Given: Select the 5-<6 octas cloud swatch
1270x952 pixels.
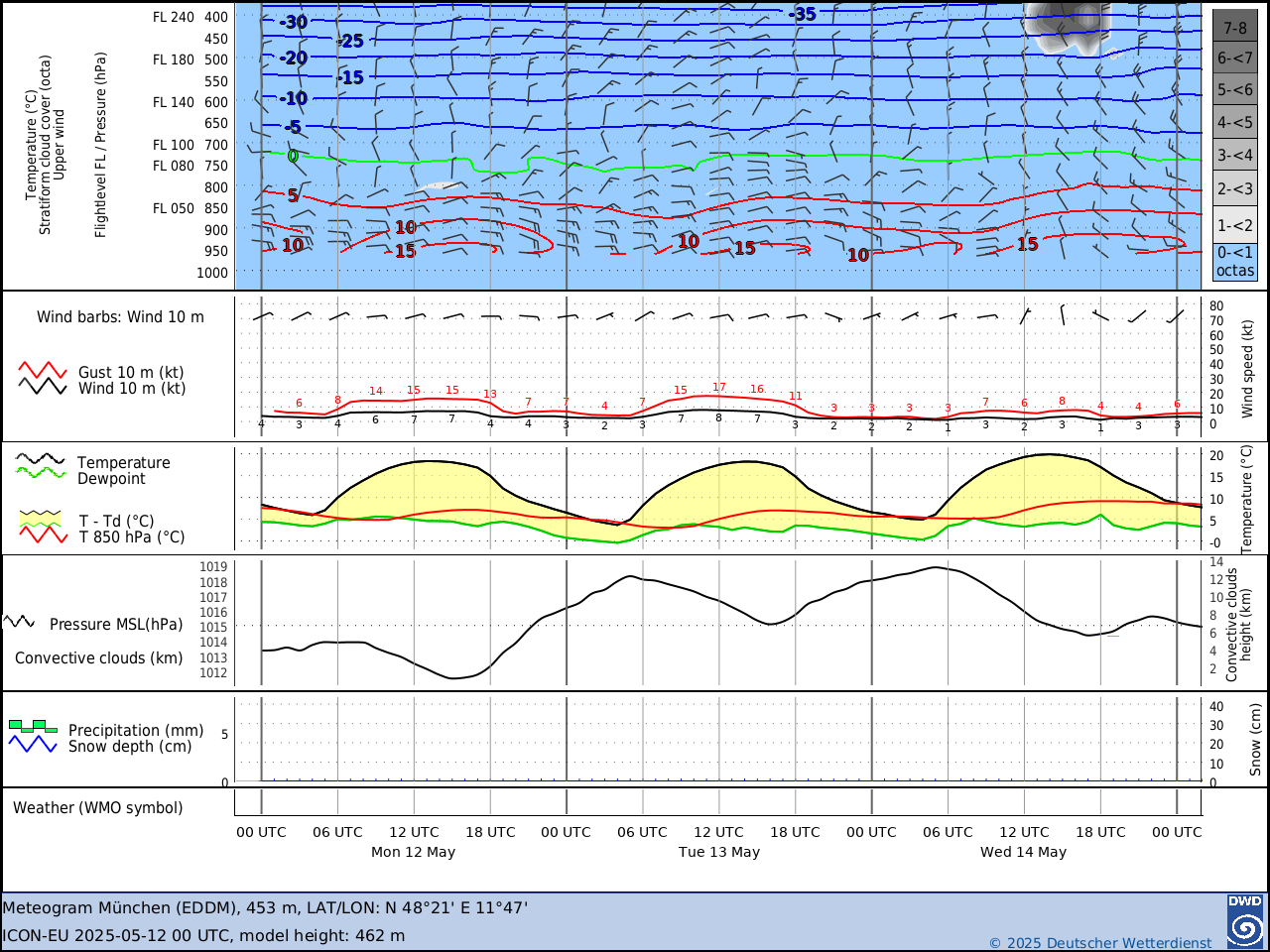Looking at the screenshot, I should [1235, 90].
